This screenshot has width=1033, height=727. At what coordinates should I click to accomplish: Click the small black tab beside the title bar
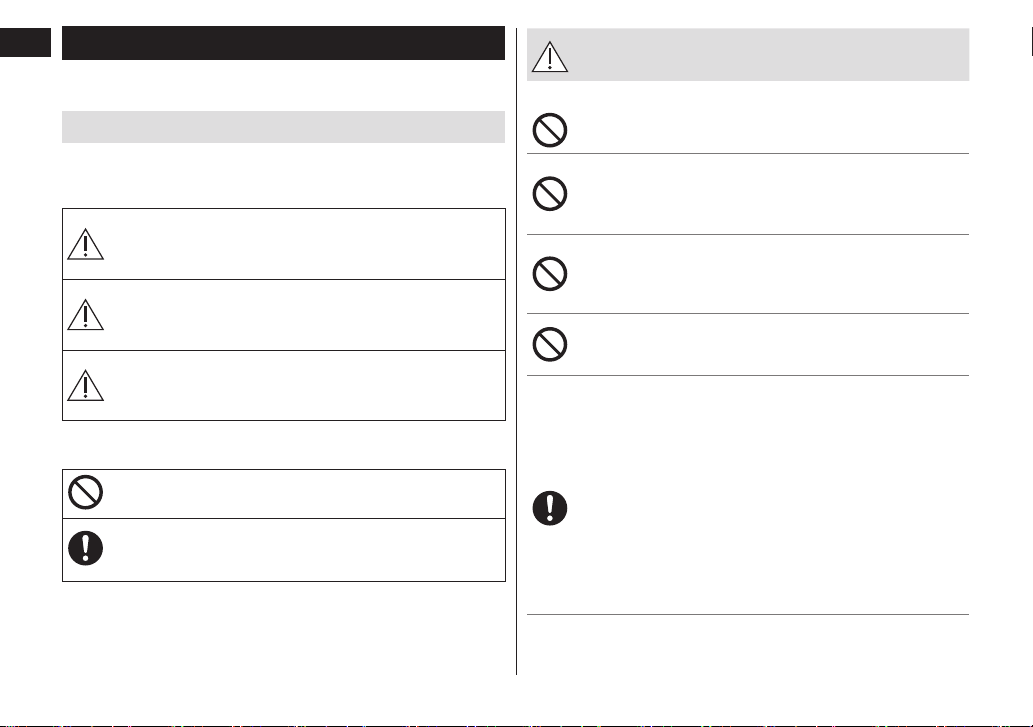tap(25, 42)
